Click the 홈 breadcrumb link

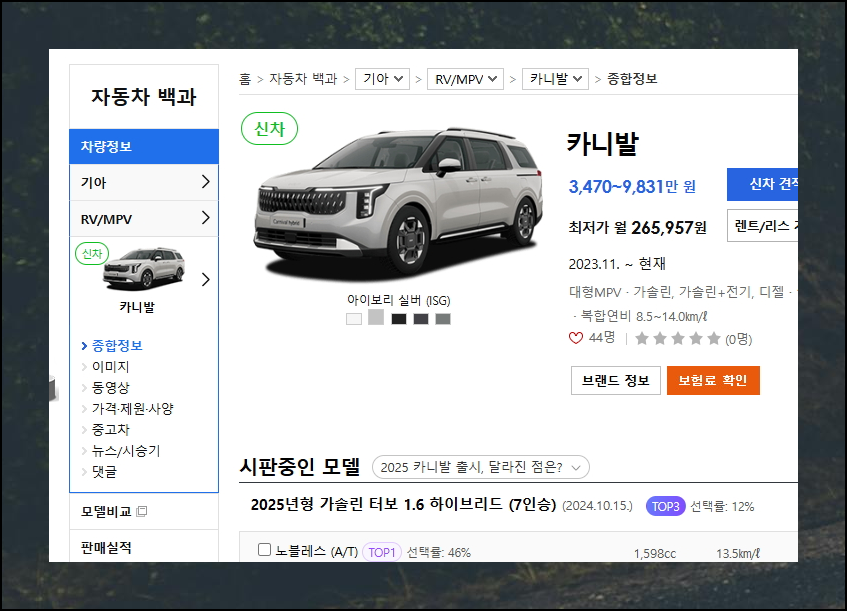point(245,79)
